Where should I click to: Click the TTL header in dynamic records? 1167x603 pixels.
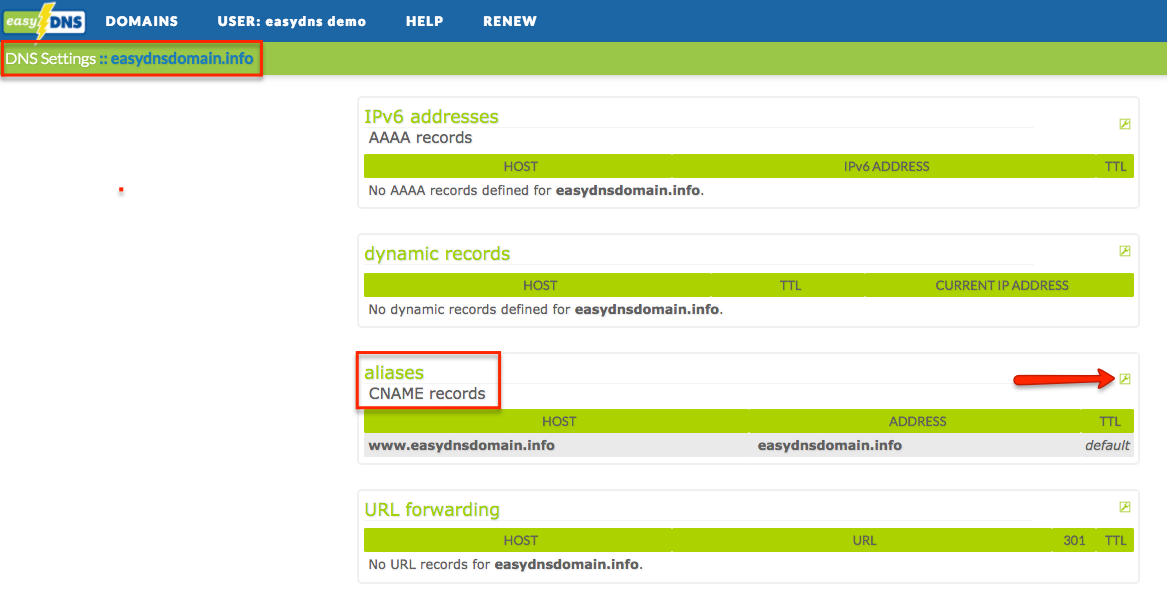[x=790, y=285]
